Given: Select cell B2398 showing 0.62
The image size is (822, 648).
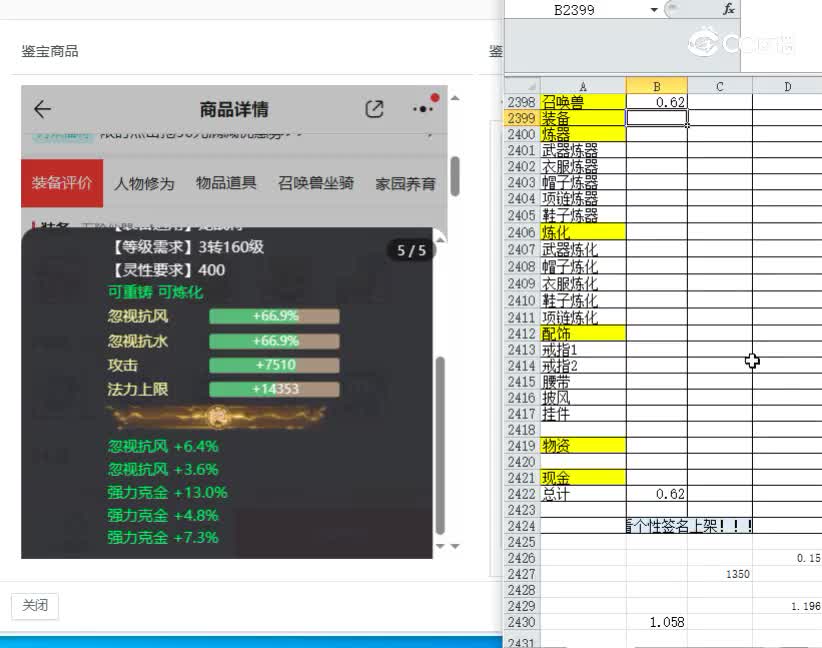Looking at the screenshot, I should click(656, 102).
